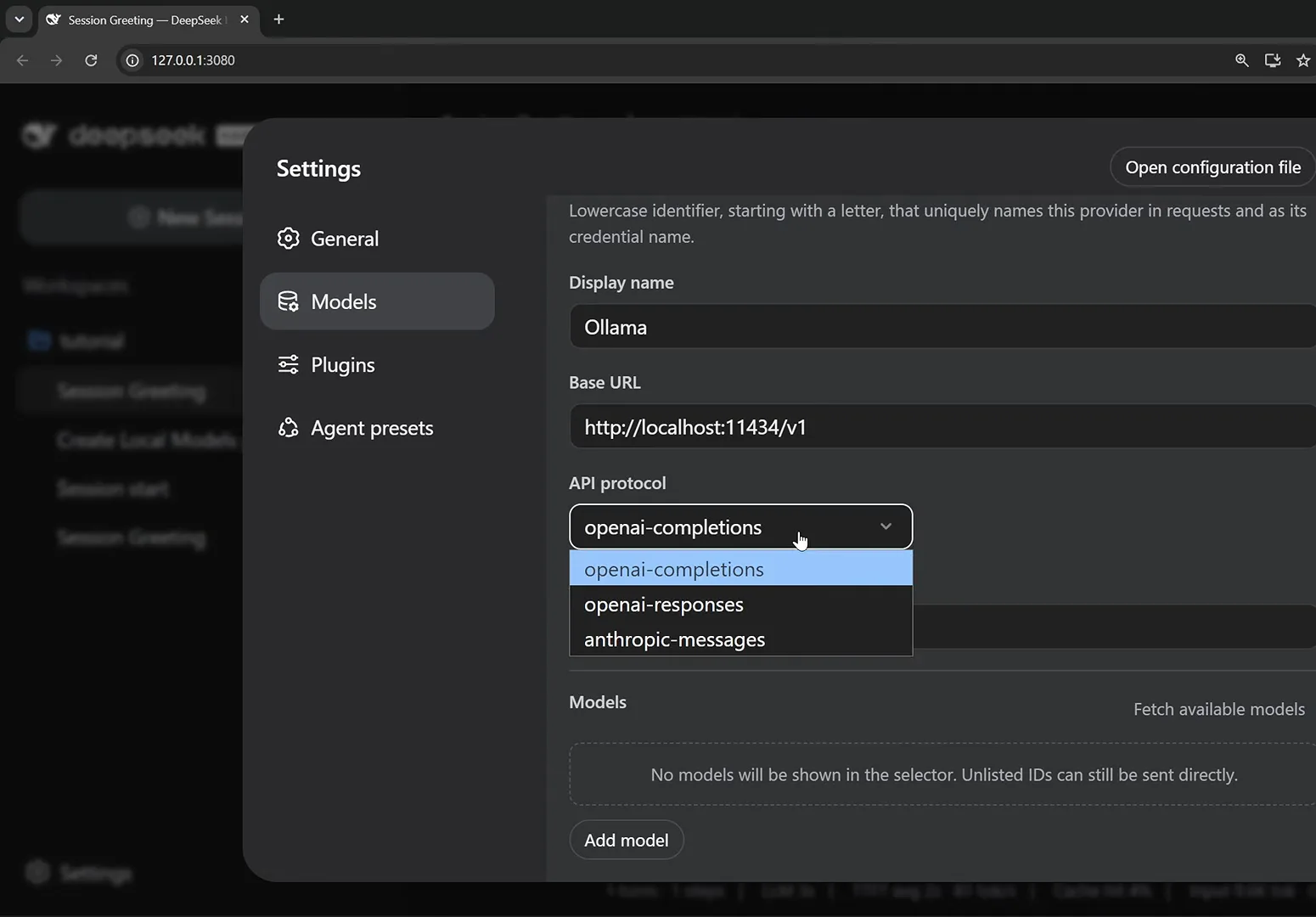Click Open configuration file button
Screen dimensions: 1316x917
1212,167
